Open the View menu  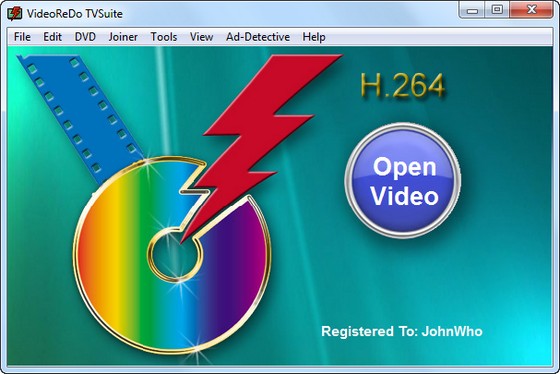pos(201,37)
